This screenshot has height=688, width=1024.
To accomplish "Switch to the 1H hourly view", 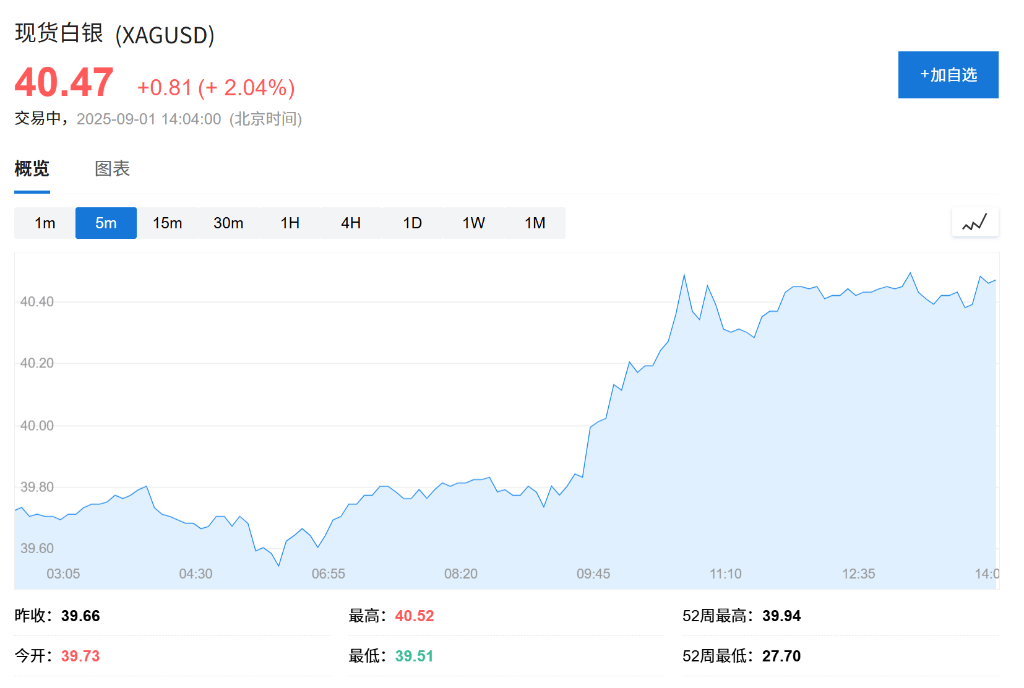I will coord(289,222).
